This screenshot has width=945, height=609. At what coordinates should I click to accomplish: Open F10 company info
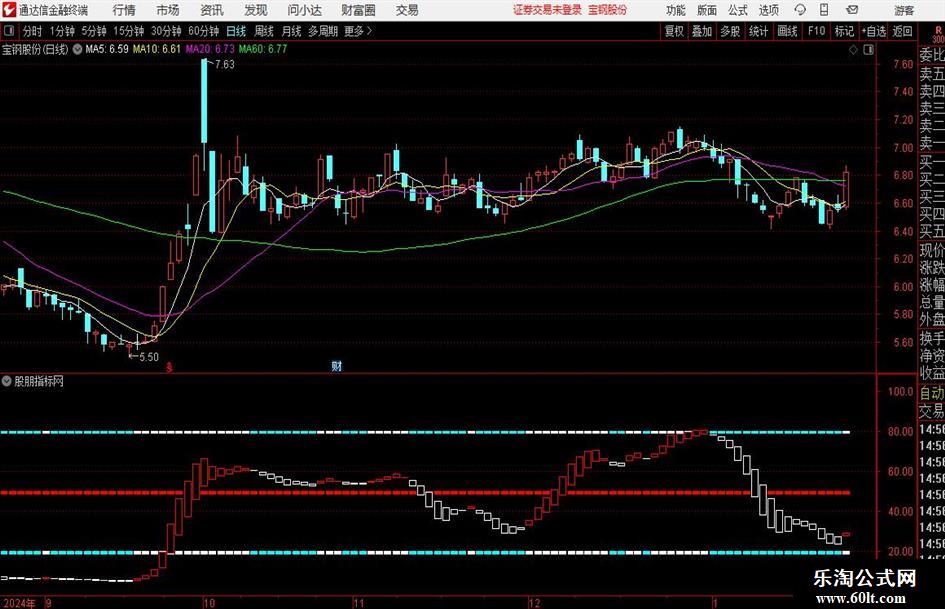pyautogui.click(x=816, y=31)
